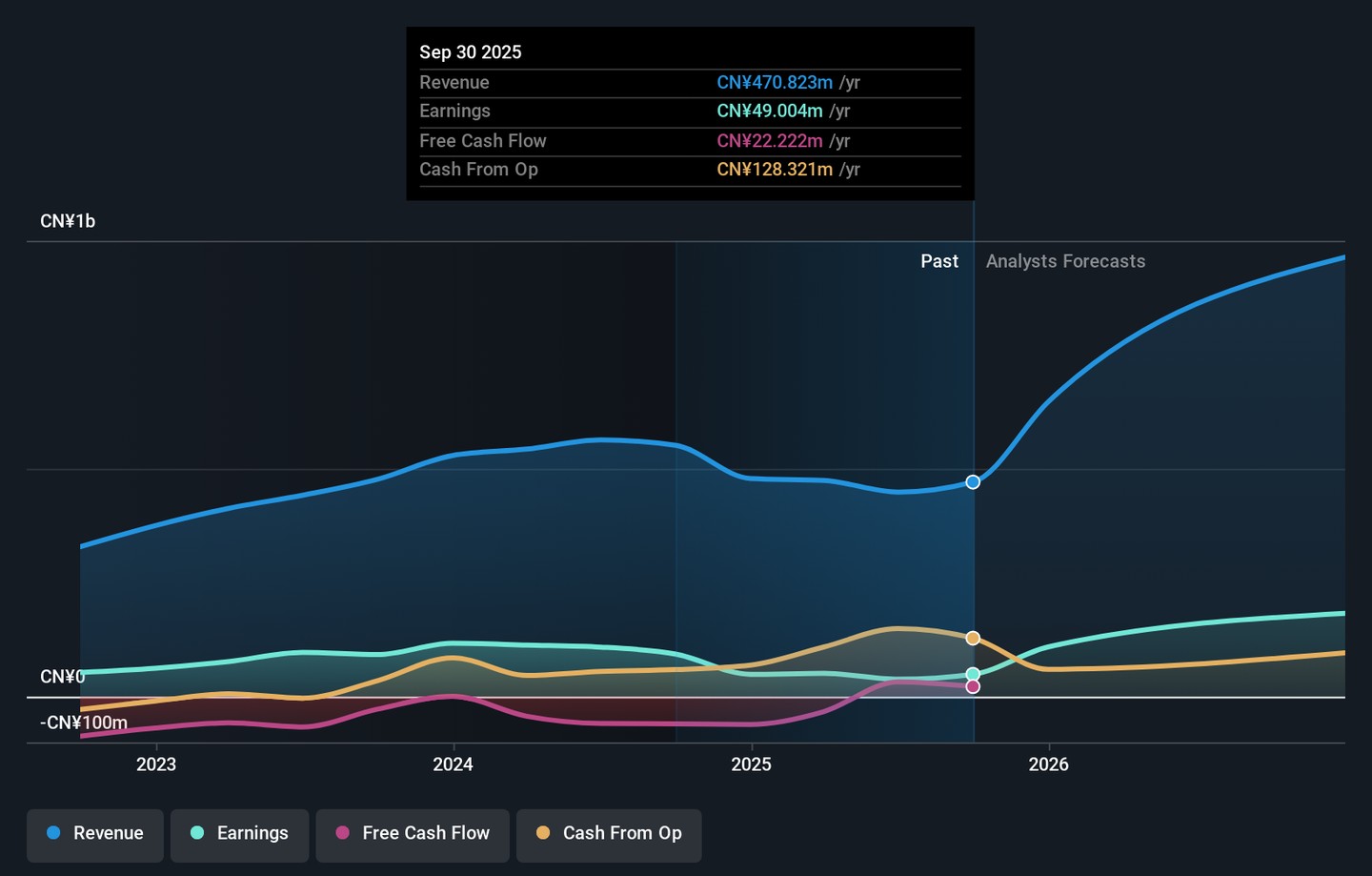The height and width of the screenshot is (876, 1372).
Task: Click the 2024 x-axis label
Action: 454,764
